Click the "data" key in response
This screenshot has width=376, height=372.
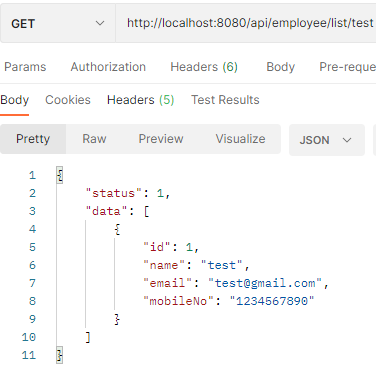click(x=107, y=211)
